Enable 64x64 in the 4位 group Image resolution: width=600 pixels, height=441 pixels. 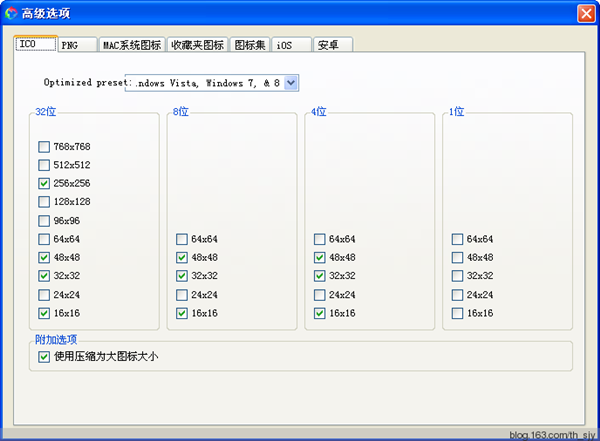coord(319,240)
